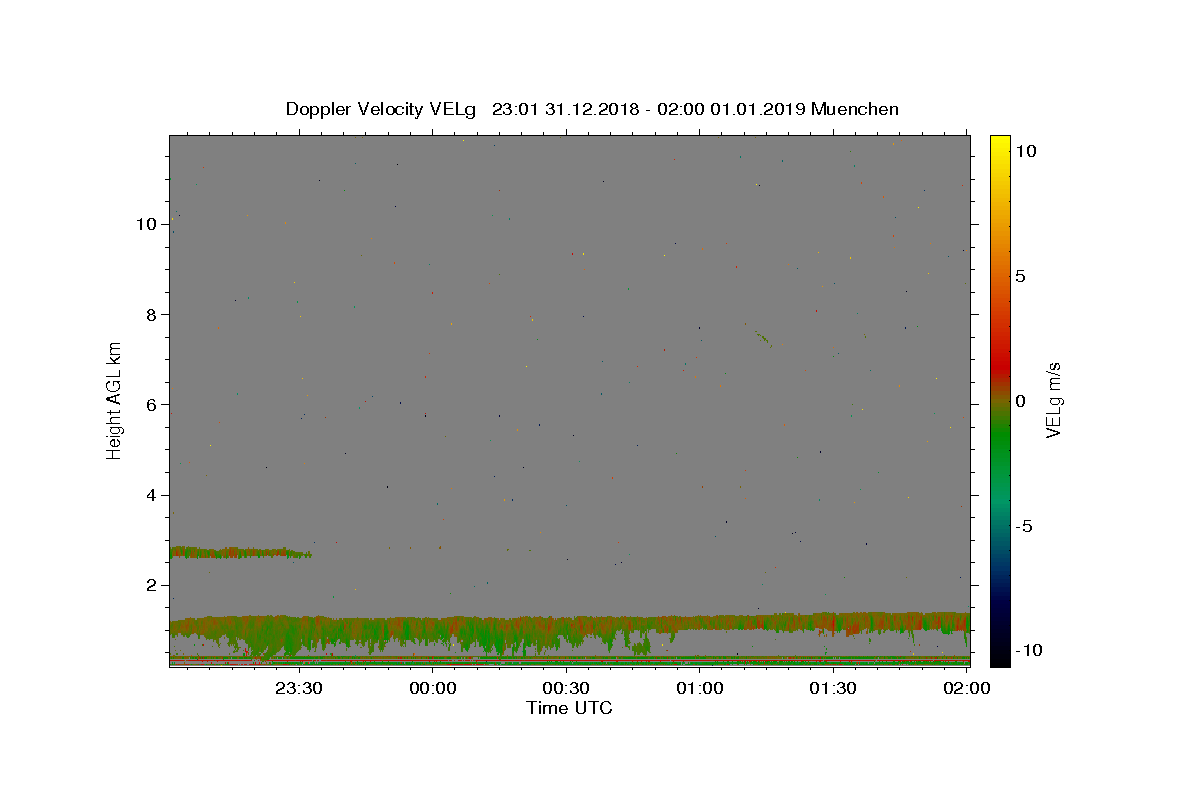The image size is (1200, 800).
Task: Click the 01:00 time tick label
Action: pos(700,688)
